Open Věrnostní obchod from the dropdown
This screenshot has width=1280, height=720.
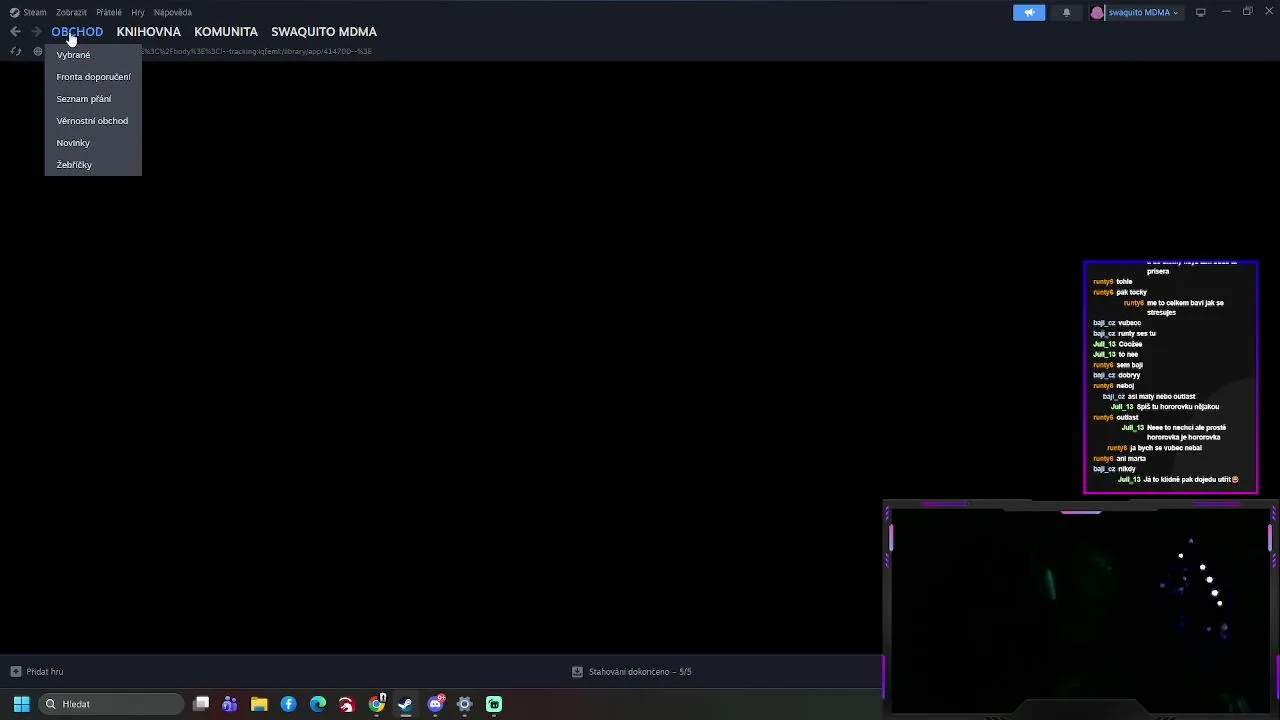(93, 121)
